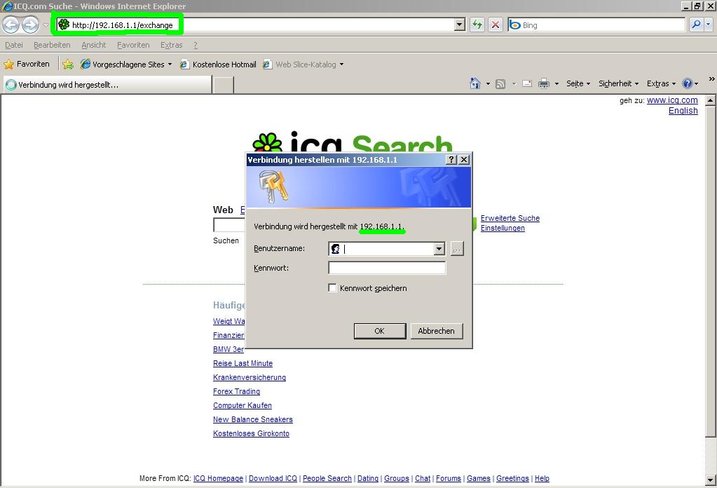Image resolution: width=717 pixels, height=488 pixels.
Task: Click the site favicon in address bar
Action: click(64, 25)
